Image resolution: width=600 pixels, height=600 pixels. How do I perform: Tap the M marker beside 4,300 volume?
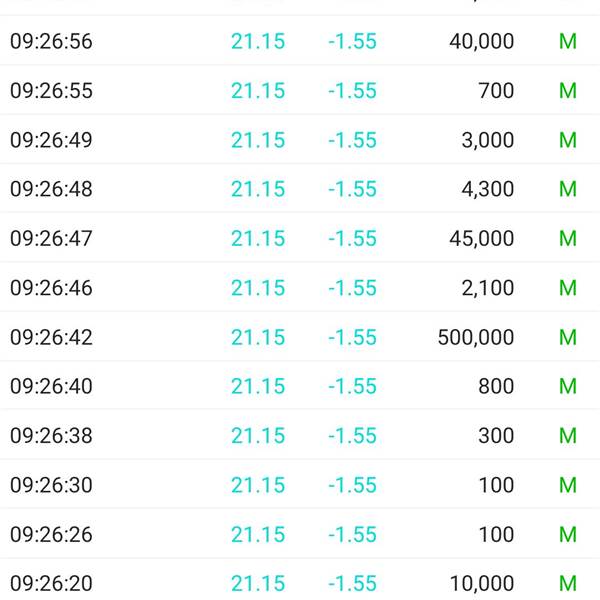567,189
